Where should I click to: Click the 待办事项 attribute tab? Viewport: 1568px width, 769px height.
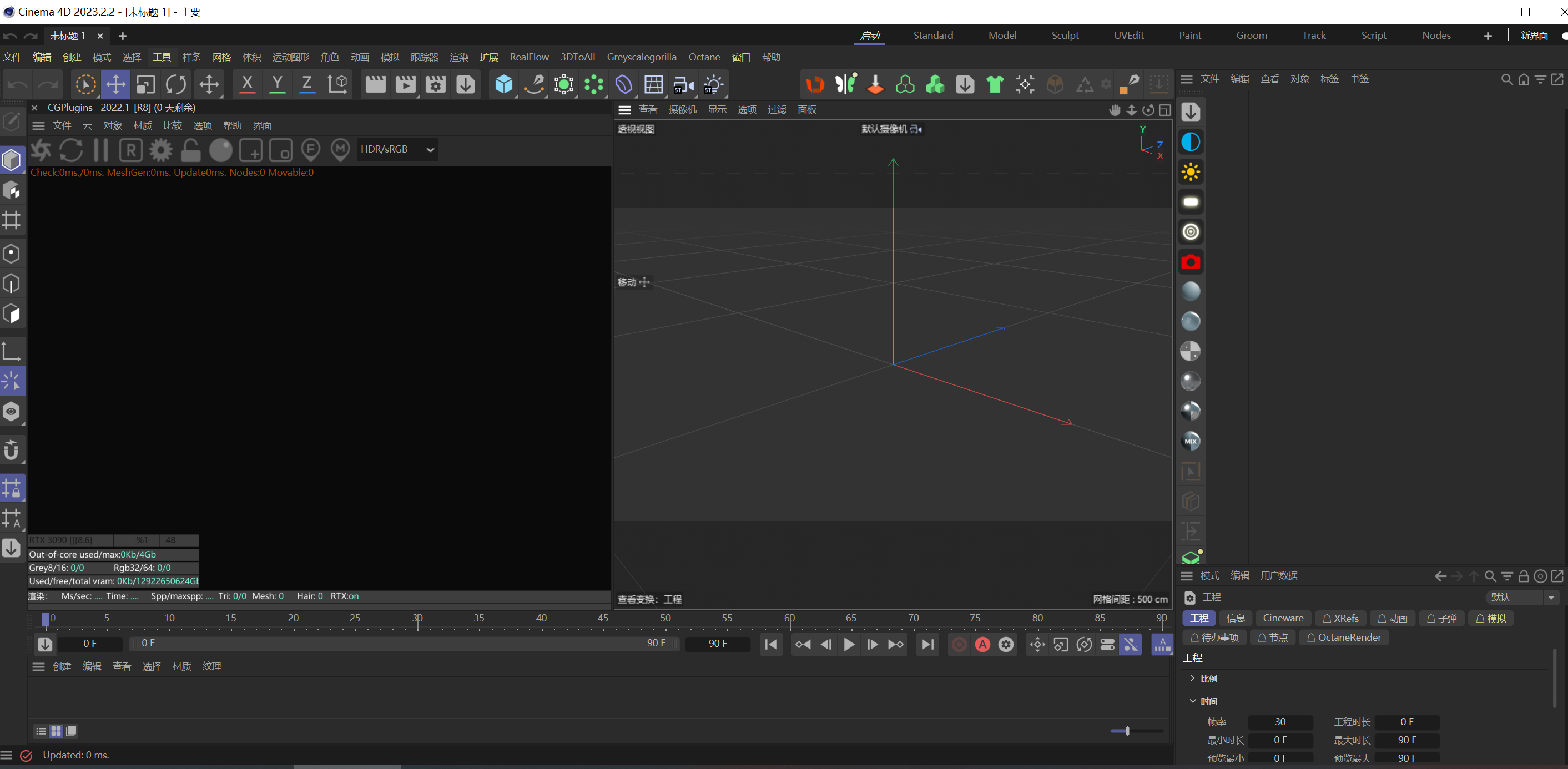click(x=1214, y=638)
